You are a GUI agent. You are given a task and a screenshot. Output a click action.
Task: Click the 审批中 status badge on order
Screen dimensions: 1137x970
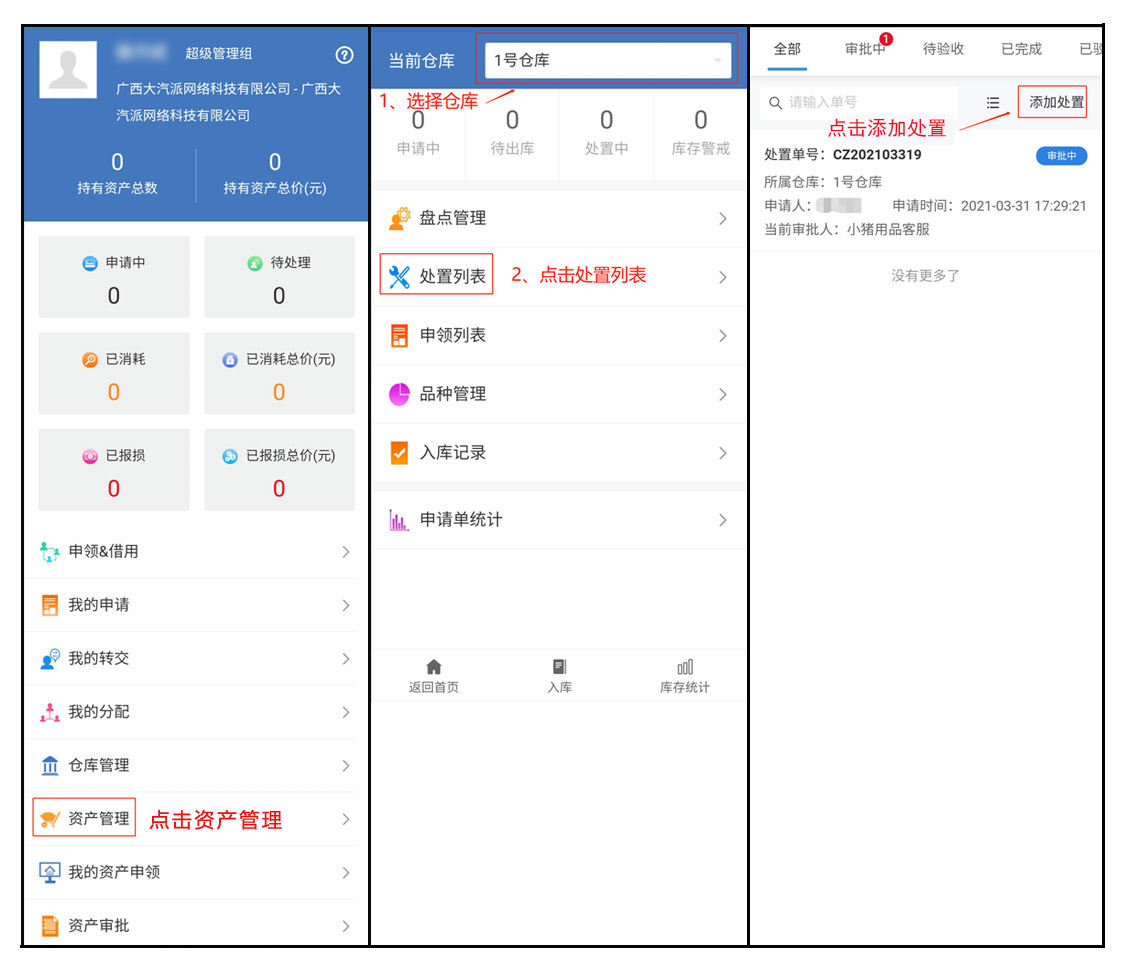tap(1061, 156)
